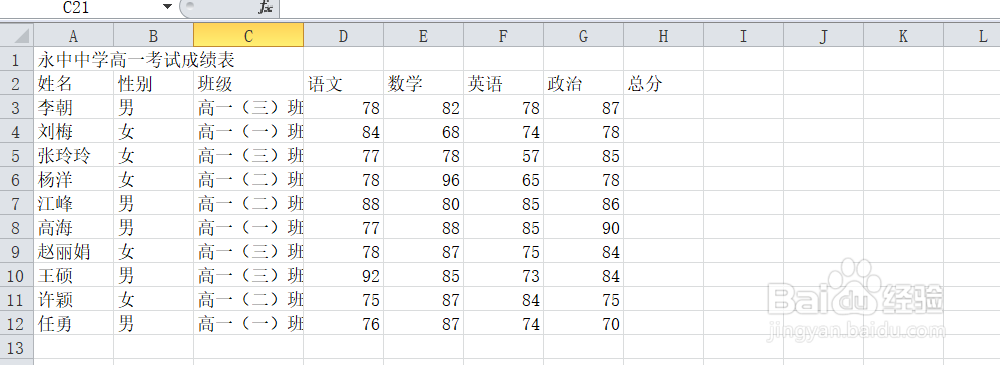Click the 语文 column header cell
1000x365 pixels.
[x=344, y=83]
